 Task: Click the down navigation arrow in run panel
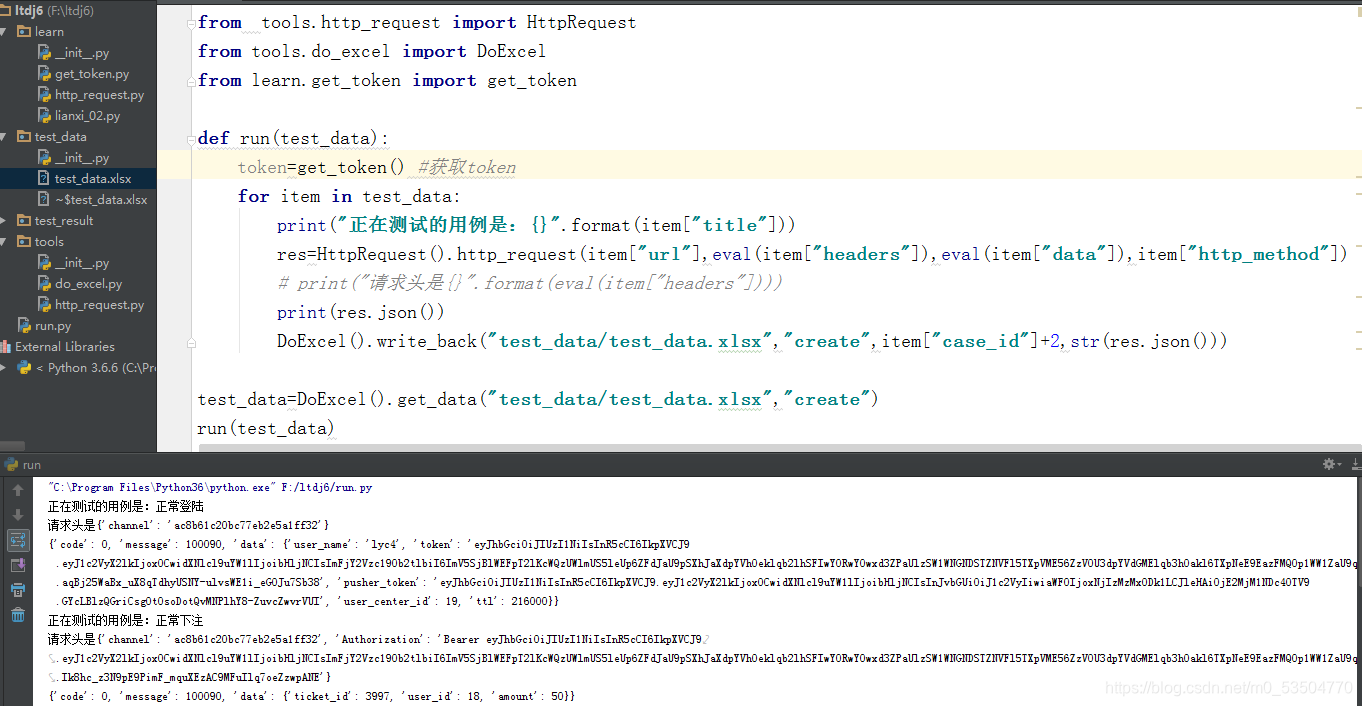(x=17, y=515)
